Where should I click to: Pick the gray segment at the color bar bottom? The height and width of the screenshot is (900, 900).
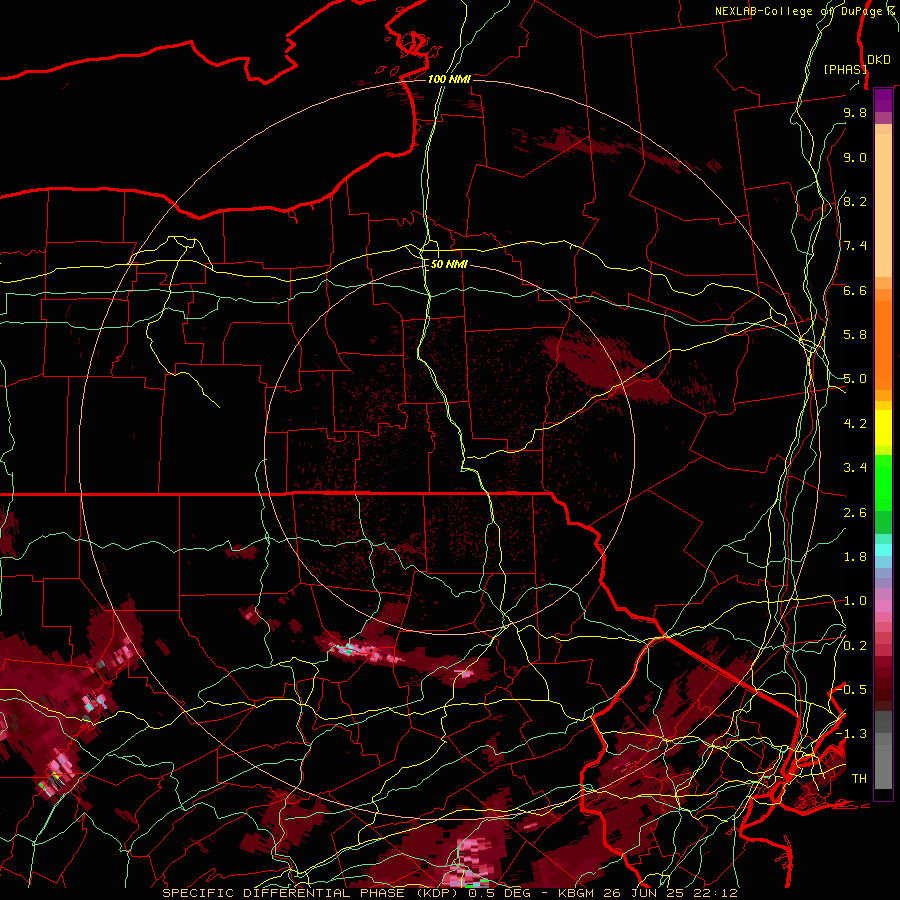(x=883, y=766)
